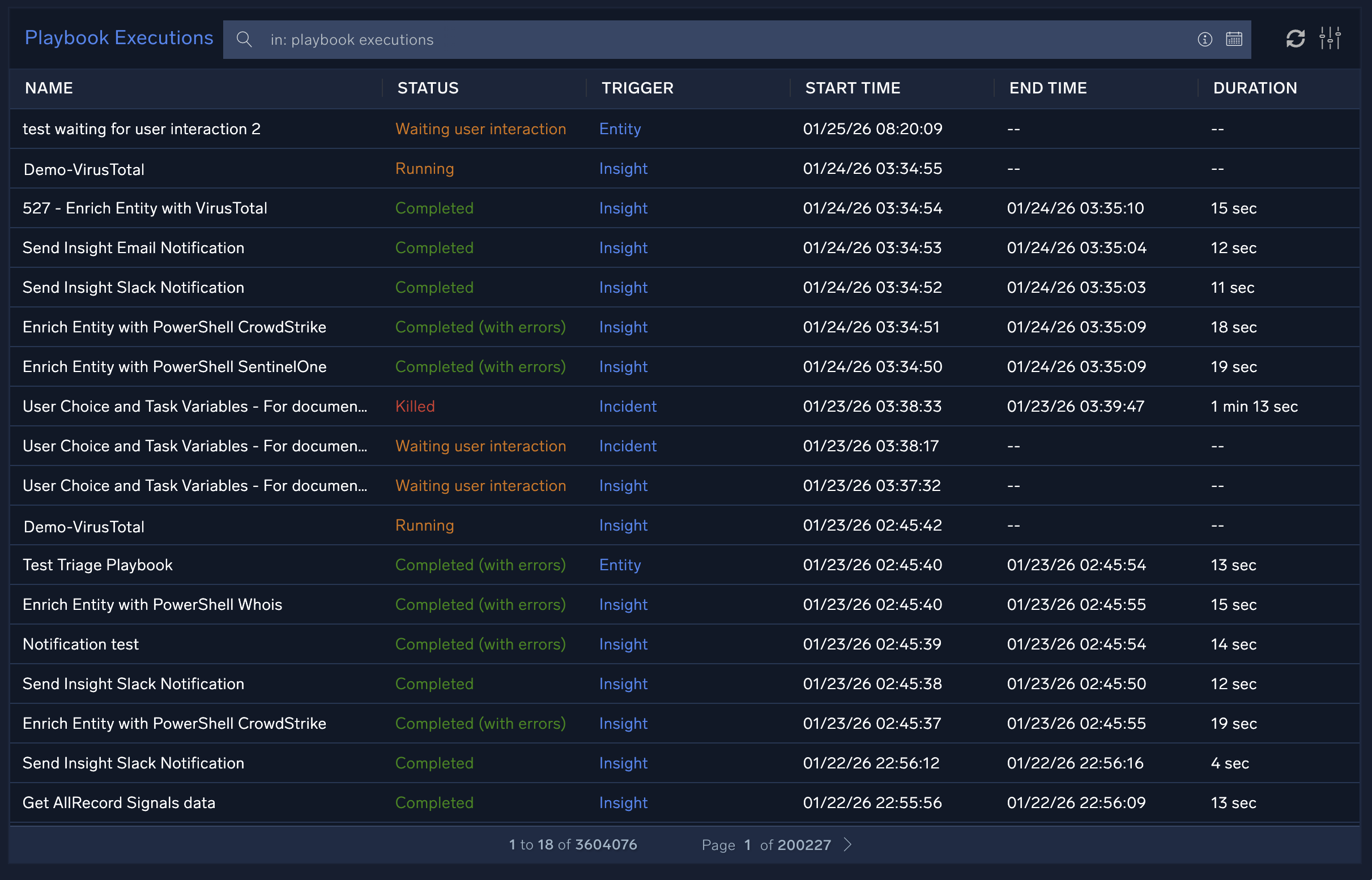Refresh the playbook executions list

[x=1295, y=39]
